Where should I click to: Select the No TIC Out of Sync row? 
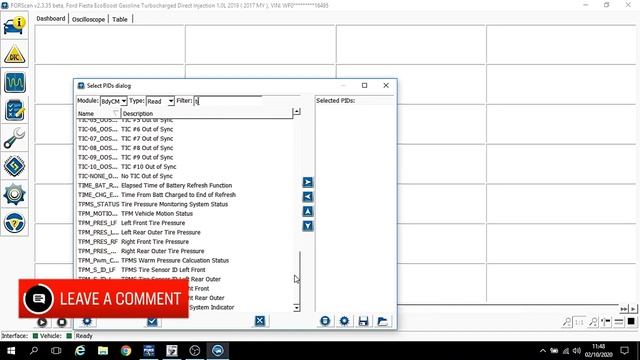184,176
